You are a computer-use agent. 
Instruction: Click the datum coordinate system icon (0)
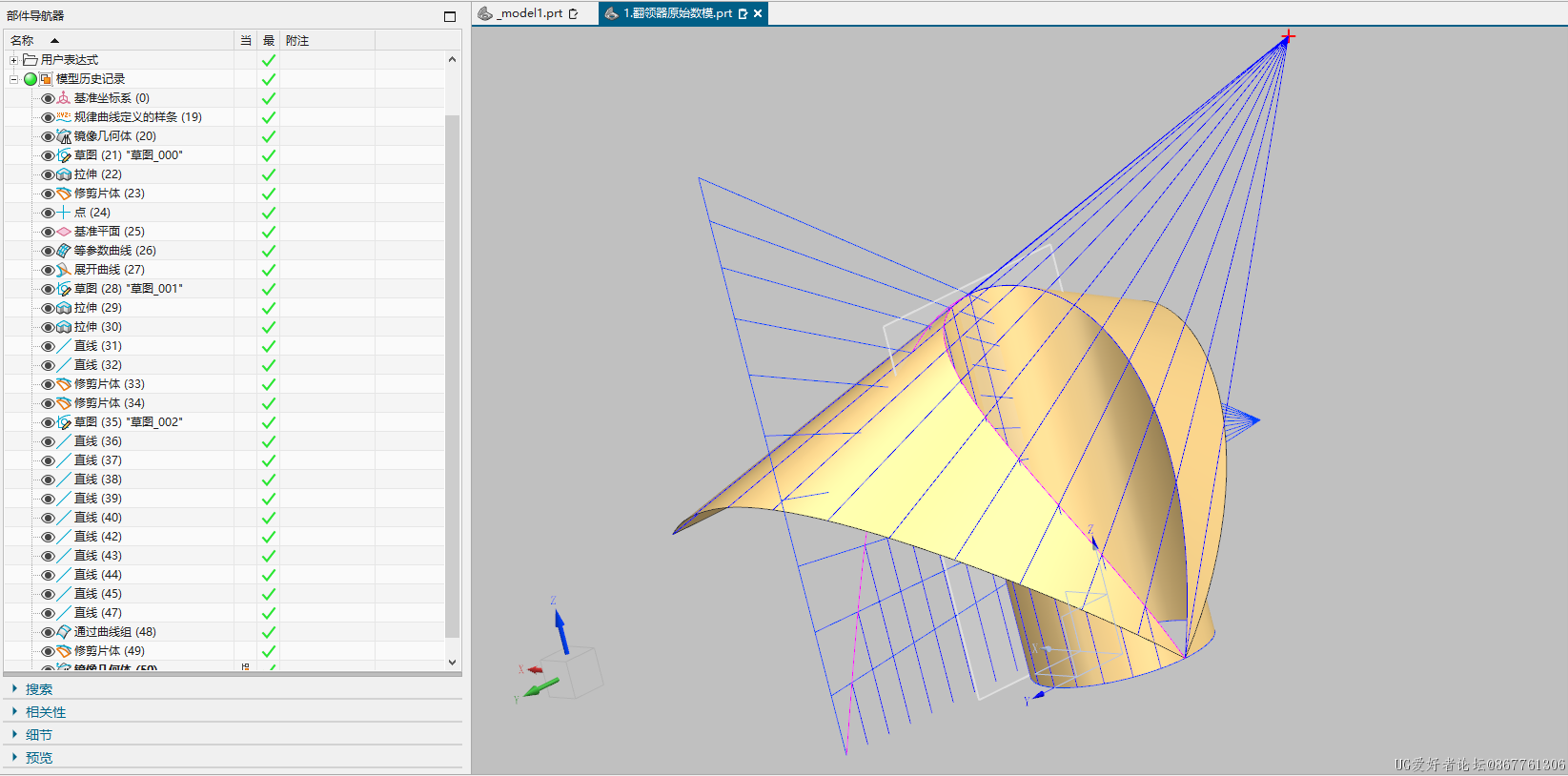click(64, 98)
